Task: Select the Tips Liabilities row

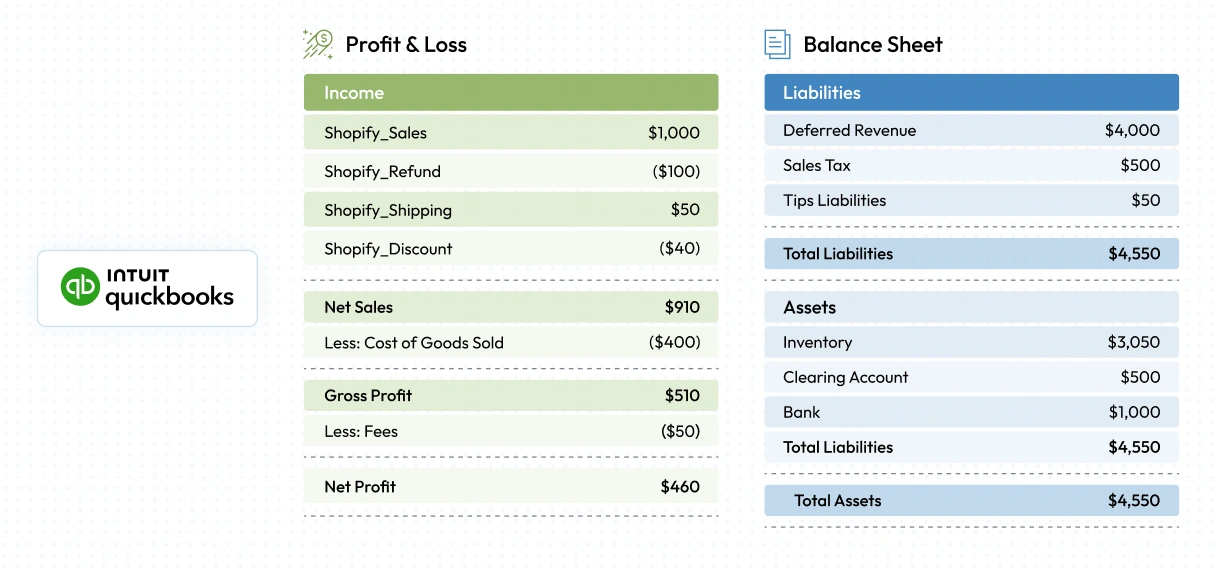Action: pyautogui.click(x=970, y=200)
